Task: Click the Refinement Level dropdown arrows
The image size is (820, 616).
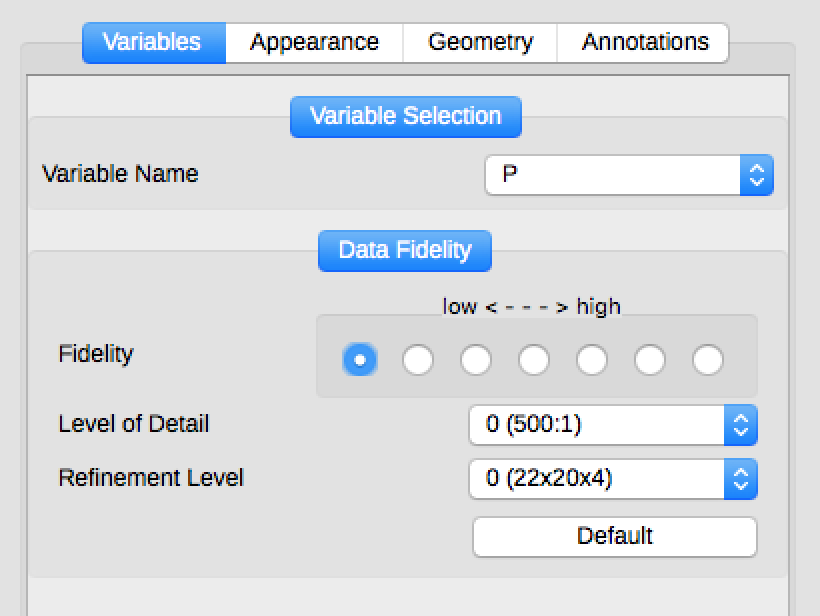Action: pyautogui.click(x=741, y=479)
